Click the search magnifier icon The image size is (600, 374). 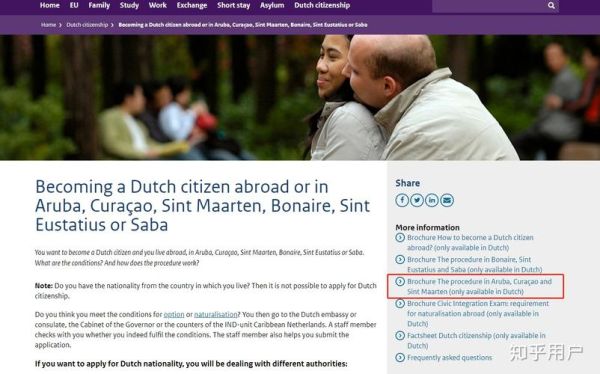tap(551, 5)
